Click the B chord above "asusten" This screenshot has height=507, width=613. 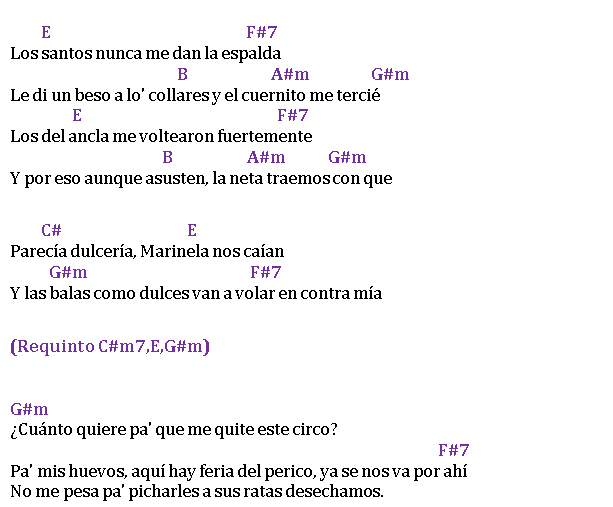click(x=167, y=157)
